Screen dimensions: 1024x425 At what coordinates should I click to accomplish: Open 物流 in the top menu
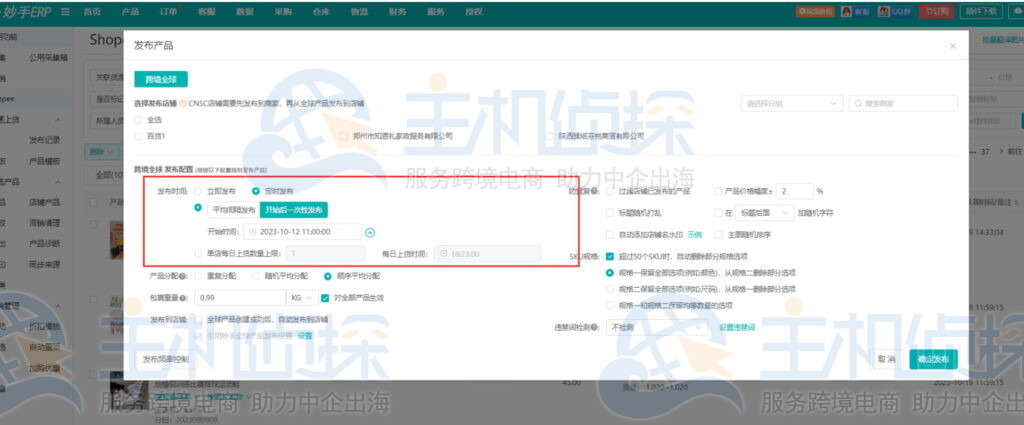click(359, 12)
